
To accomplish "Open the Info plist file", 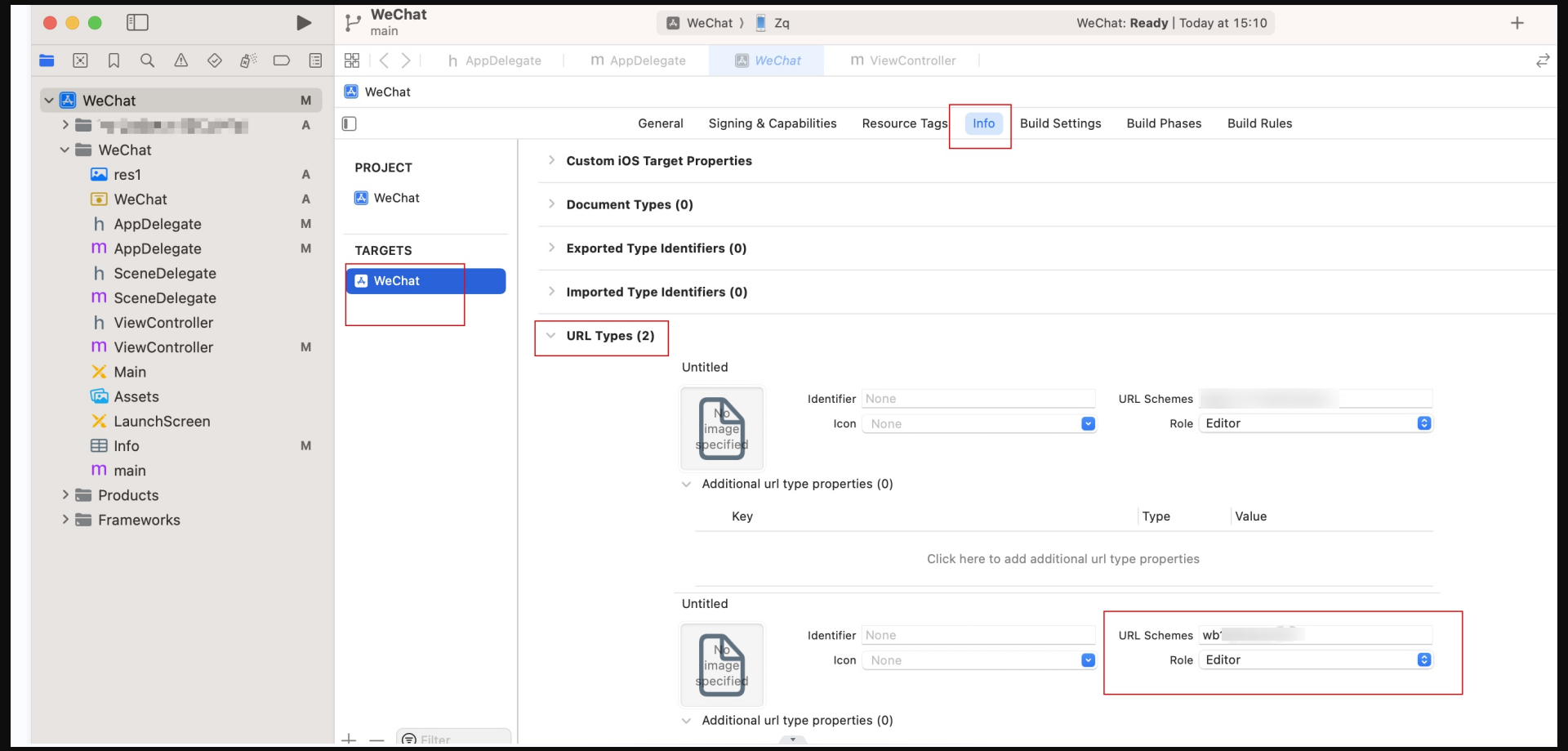I will tap(127, 446).
